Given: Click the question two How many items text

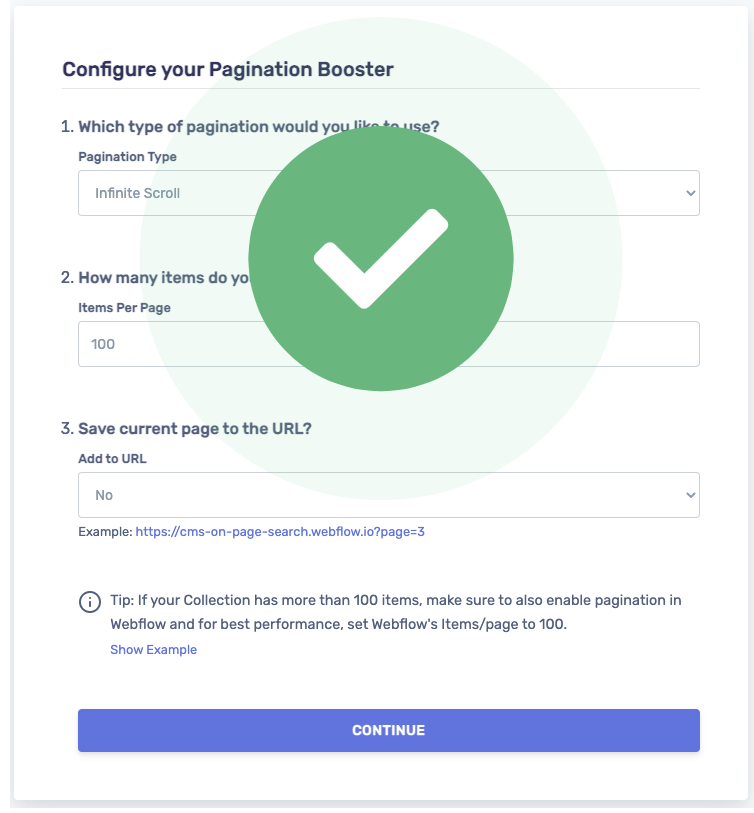Looking at the screenshot, I should coord(155,277).
